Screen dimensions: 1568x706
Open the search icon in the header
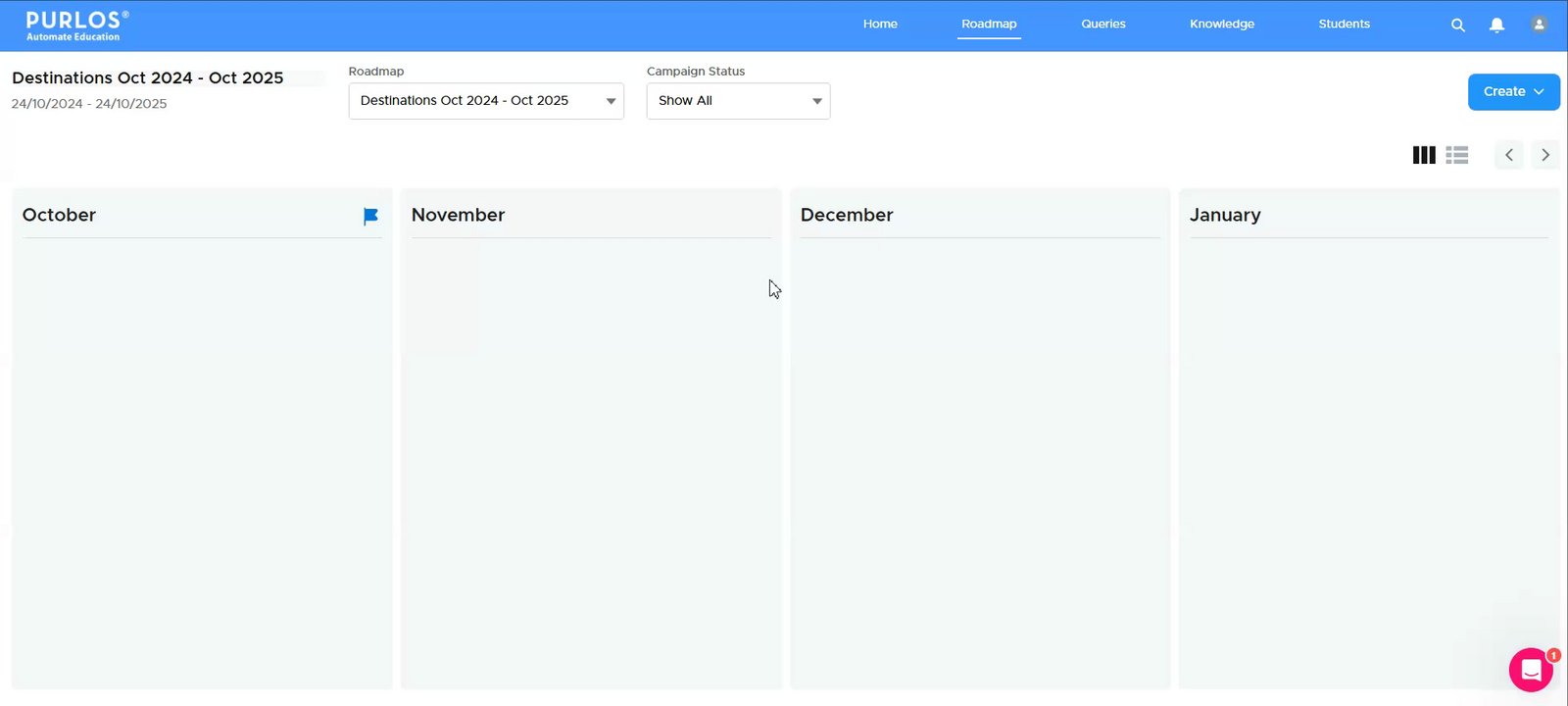click(1458, 25)
